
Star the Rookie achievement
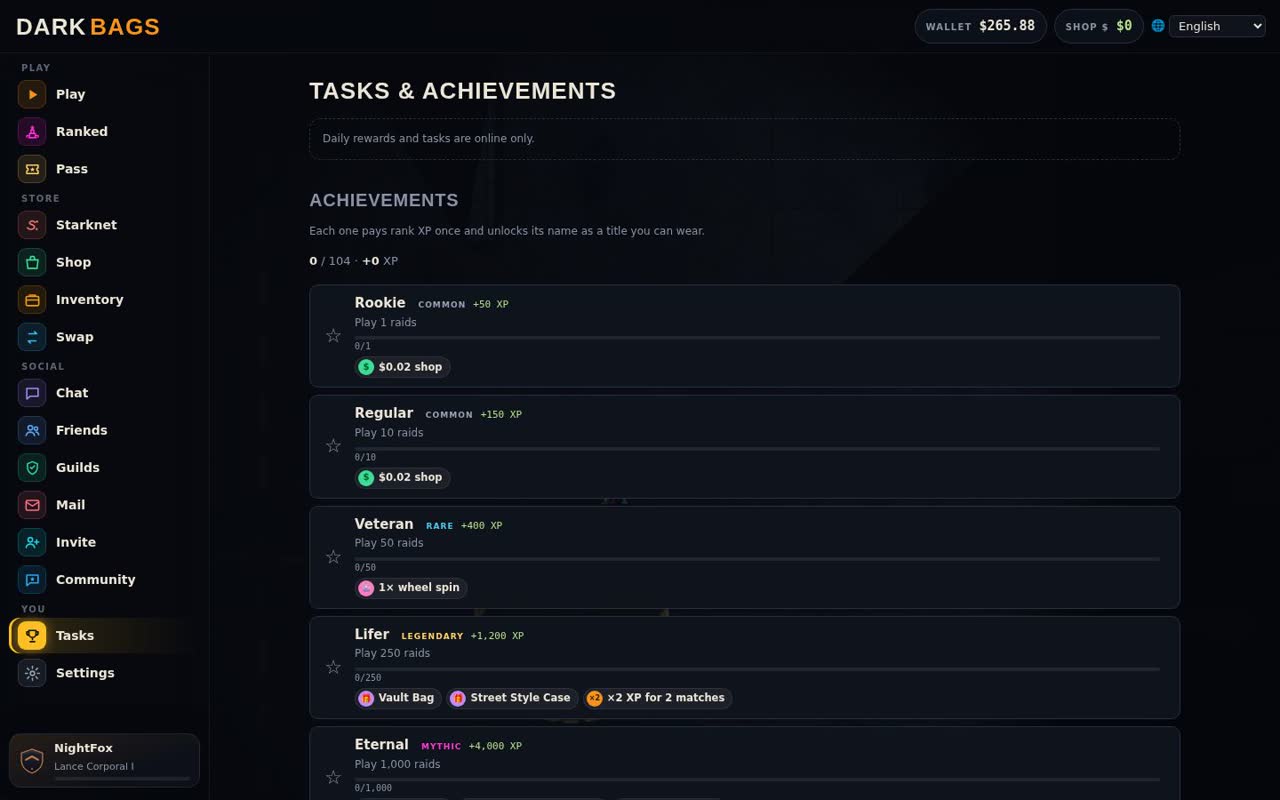point(334,336)
